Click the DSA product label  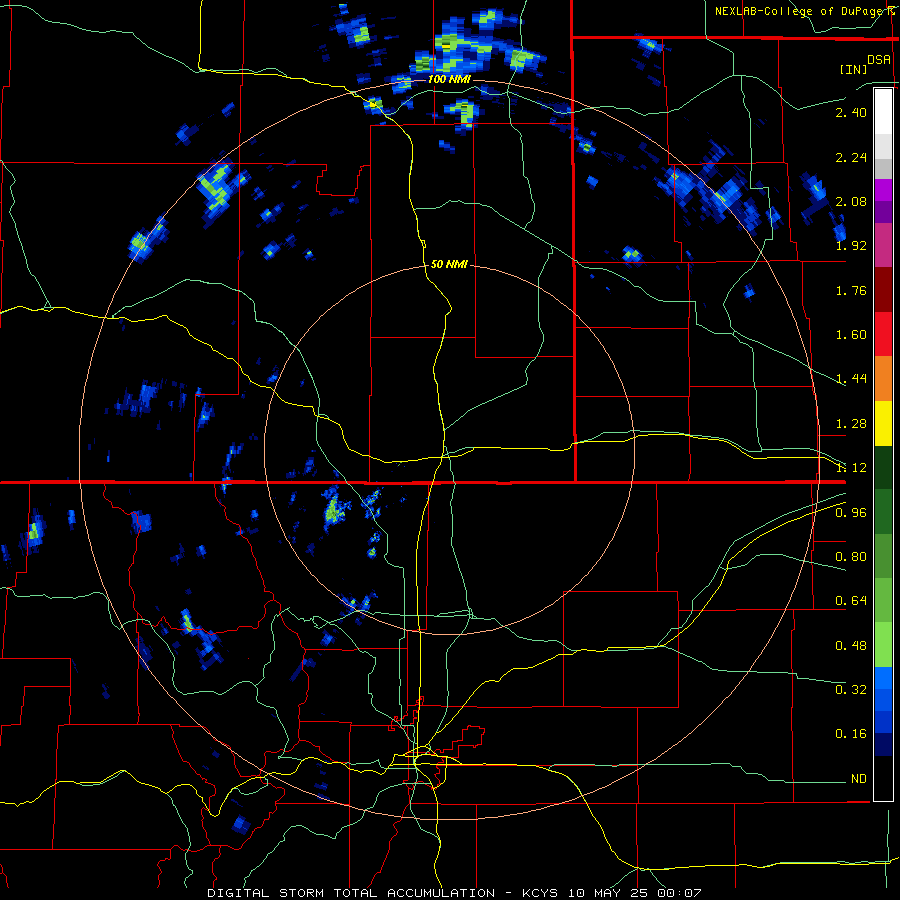[x=879, y=60]
